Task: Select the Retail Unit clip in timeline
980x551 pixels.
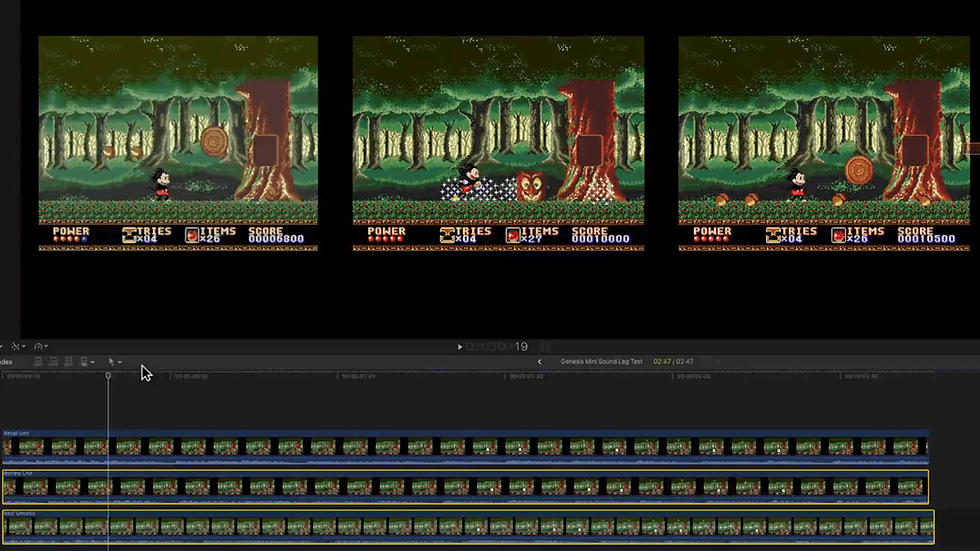Action: pyautogui.click(x=465, y=446)
